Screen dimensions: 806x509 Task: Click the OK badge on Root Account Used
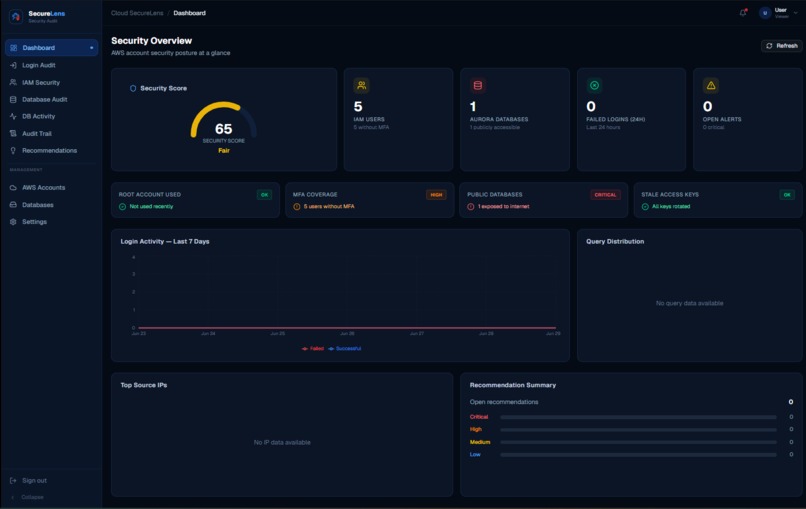pyautogui.click(x=264, y=195)
